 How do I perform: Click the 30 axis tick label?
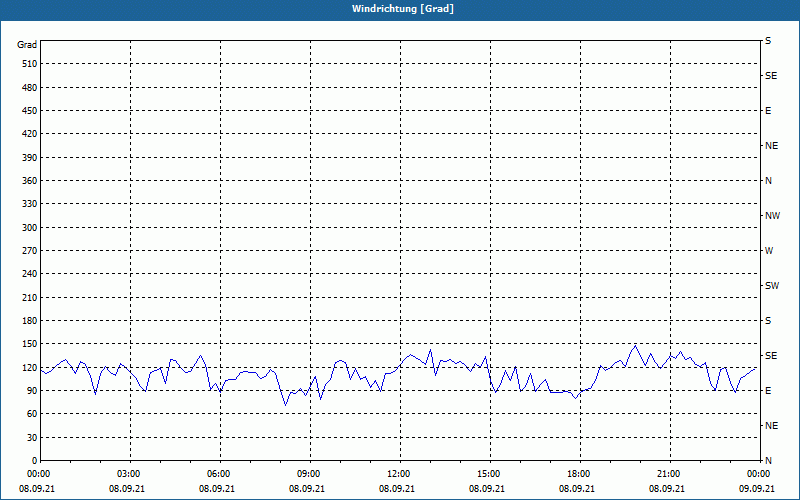coord(32,437)
